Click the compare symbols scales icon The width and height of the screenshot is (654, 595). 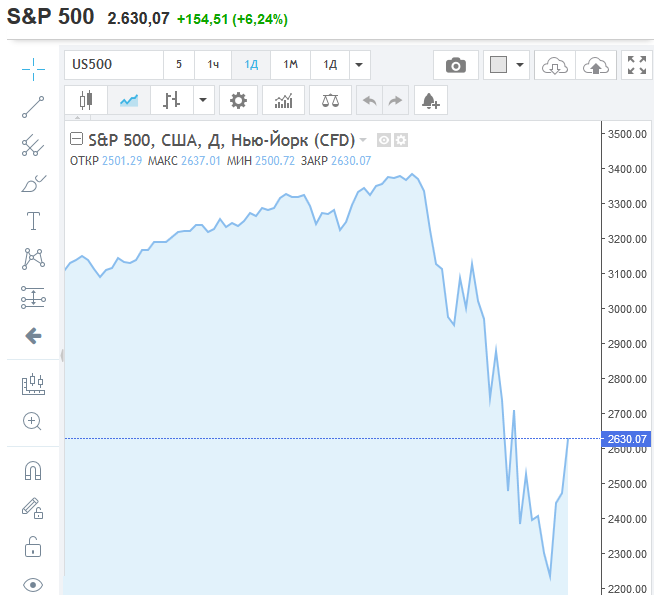(329, 100)
